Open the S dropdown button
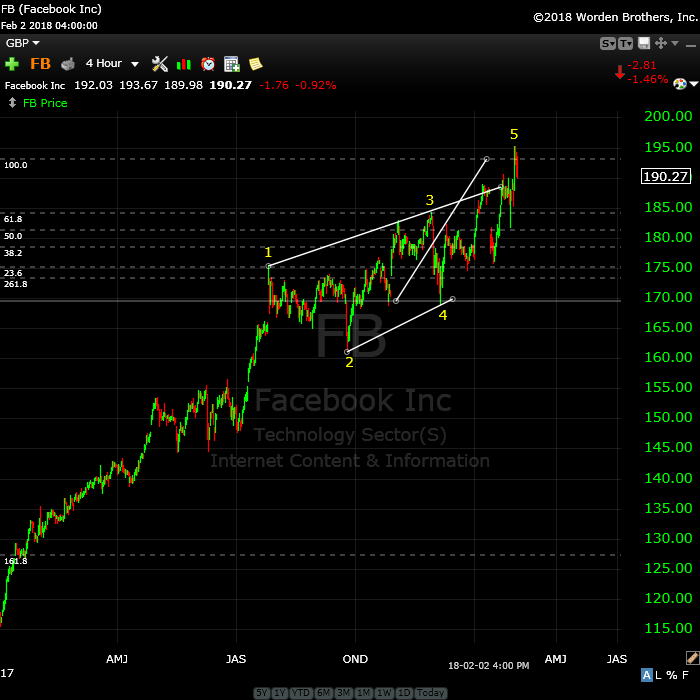 point(608,43)
